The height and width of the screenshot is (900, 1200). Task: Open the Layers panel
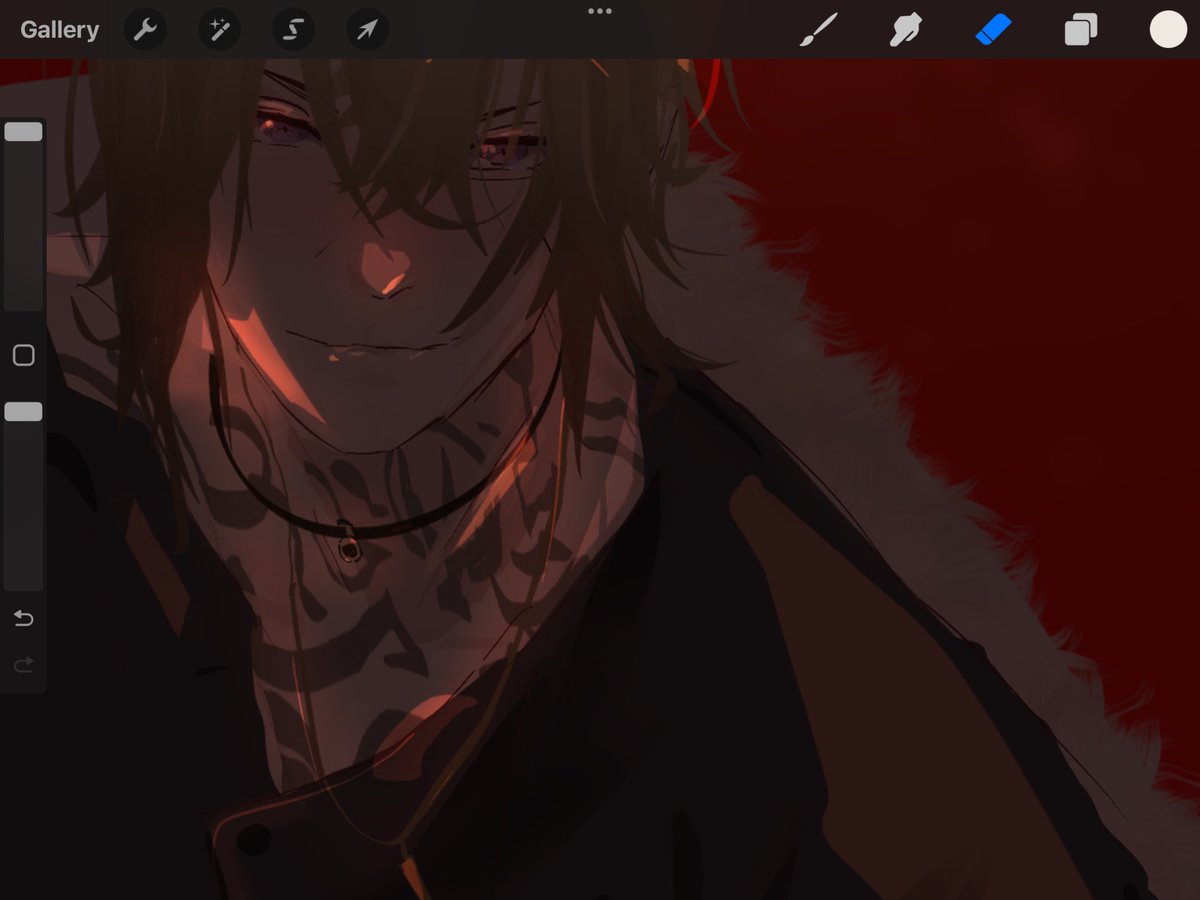tap(1081, 30)
